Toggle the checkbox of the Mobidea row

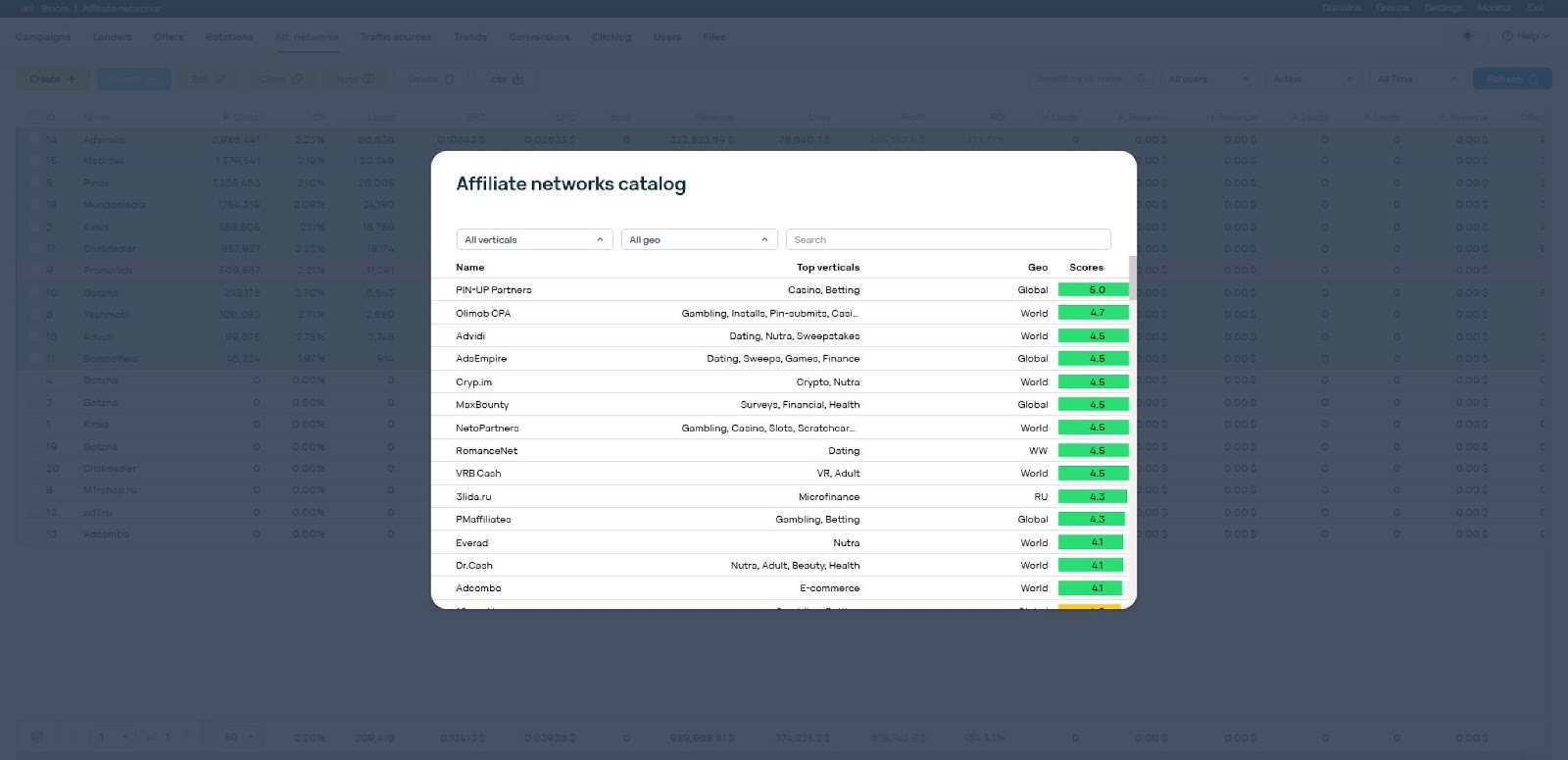35,161
